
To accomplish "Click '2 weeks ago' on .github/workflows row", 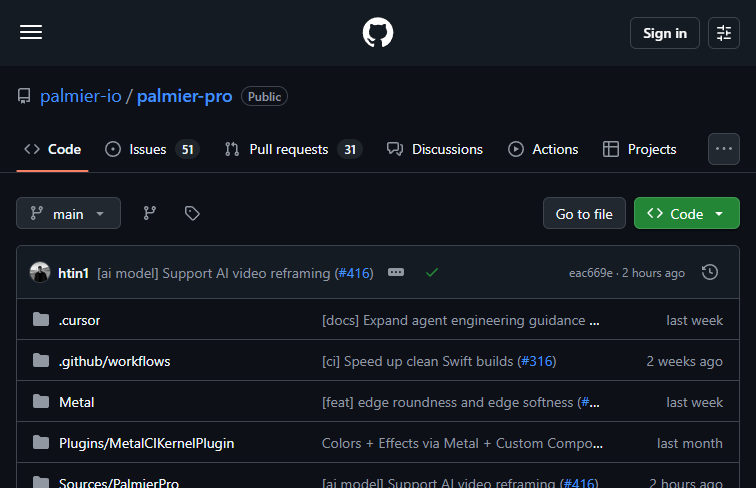I will 685,362.
